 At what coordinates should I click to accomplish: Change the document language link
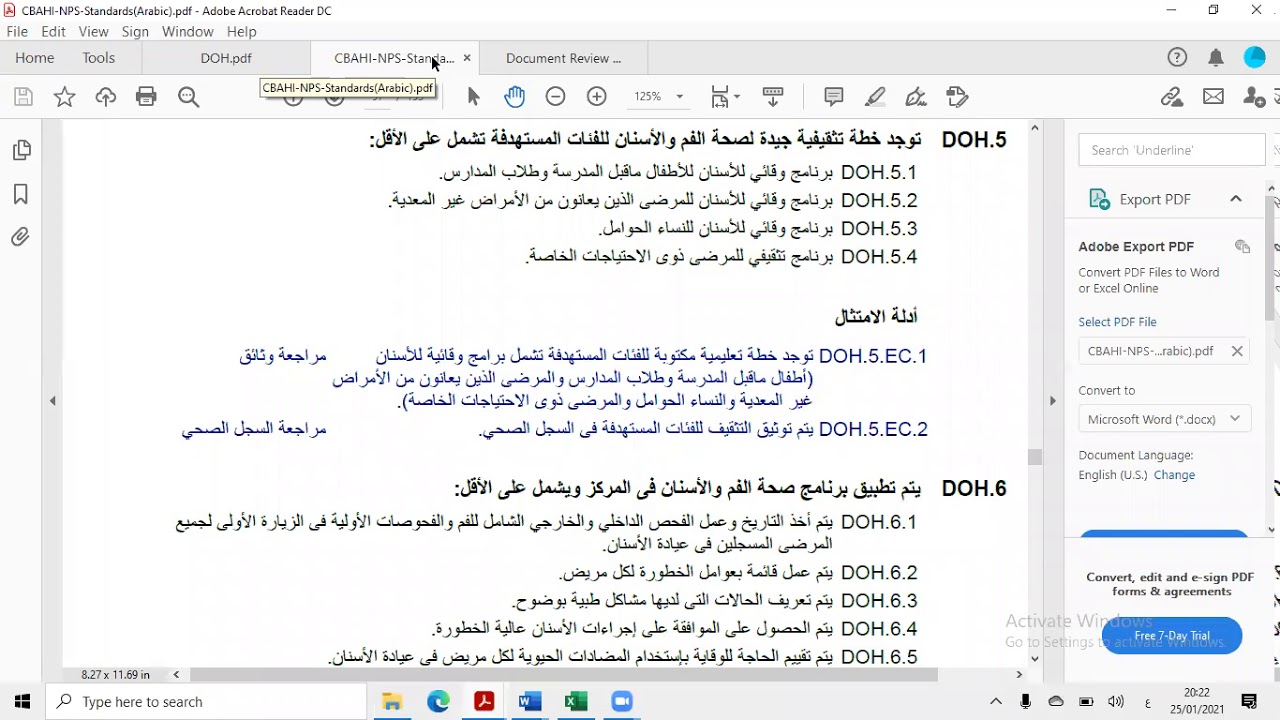(x=1174, y=475)
